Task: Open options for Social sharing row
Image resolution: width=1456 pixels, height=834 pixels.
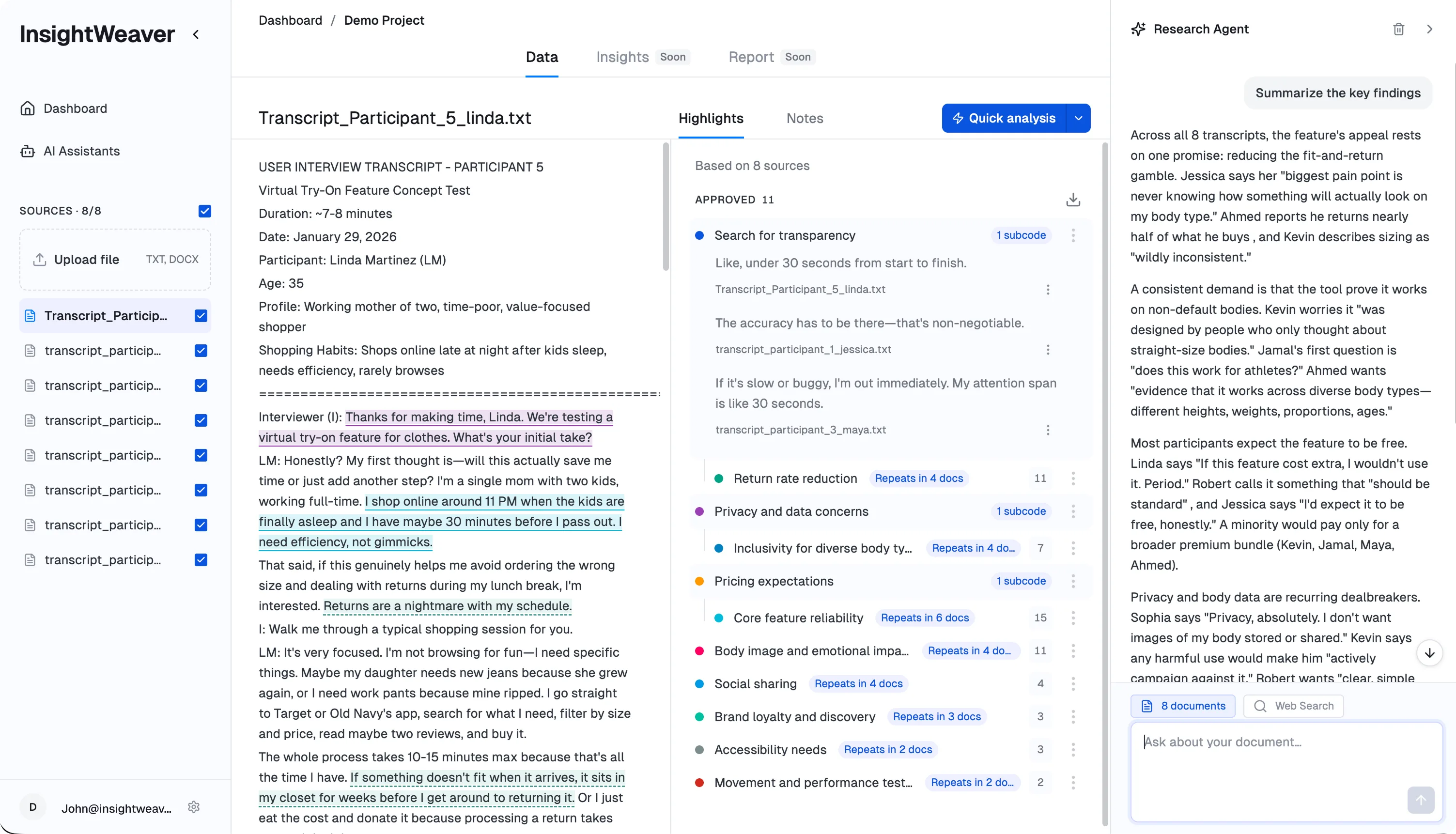Action: tap(1073, 684)
